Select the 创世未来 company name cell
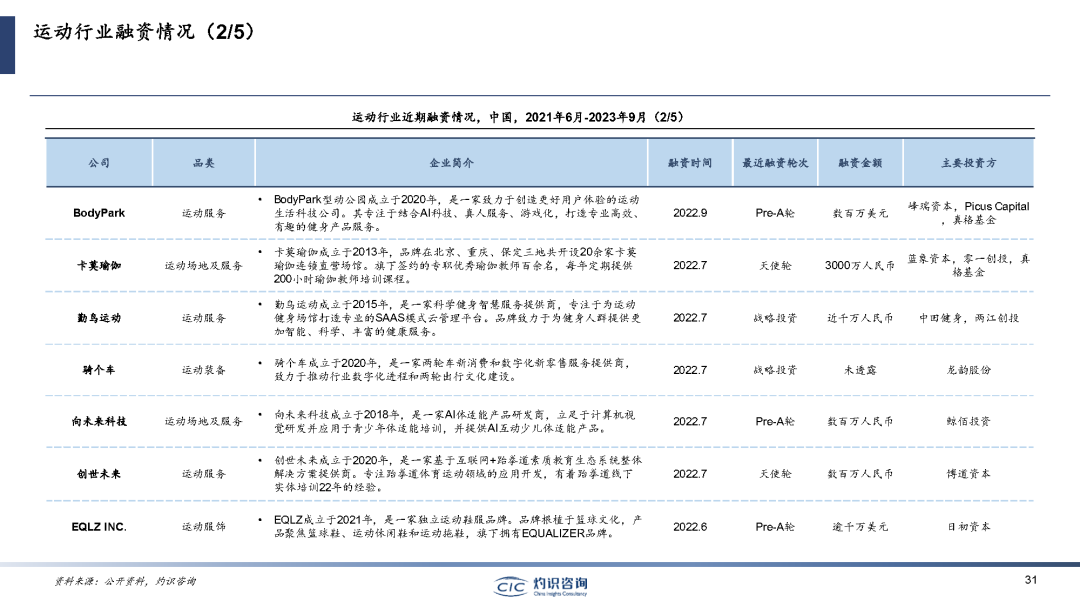1080x608 pixels. point(99,474)
